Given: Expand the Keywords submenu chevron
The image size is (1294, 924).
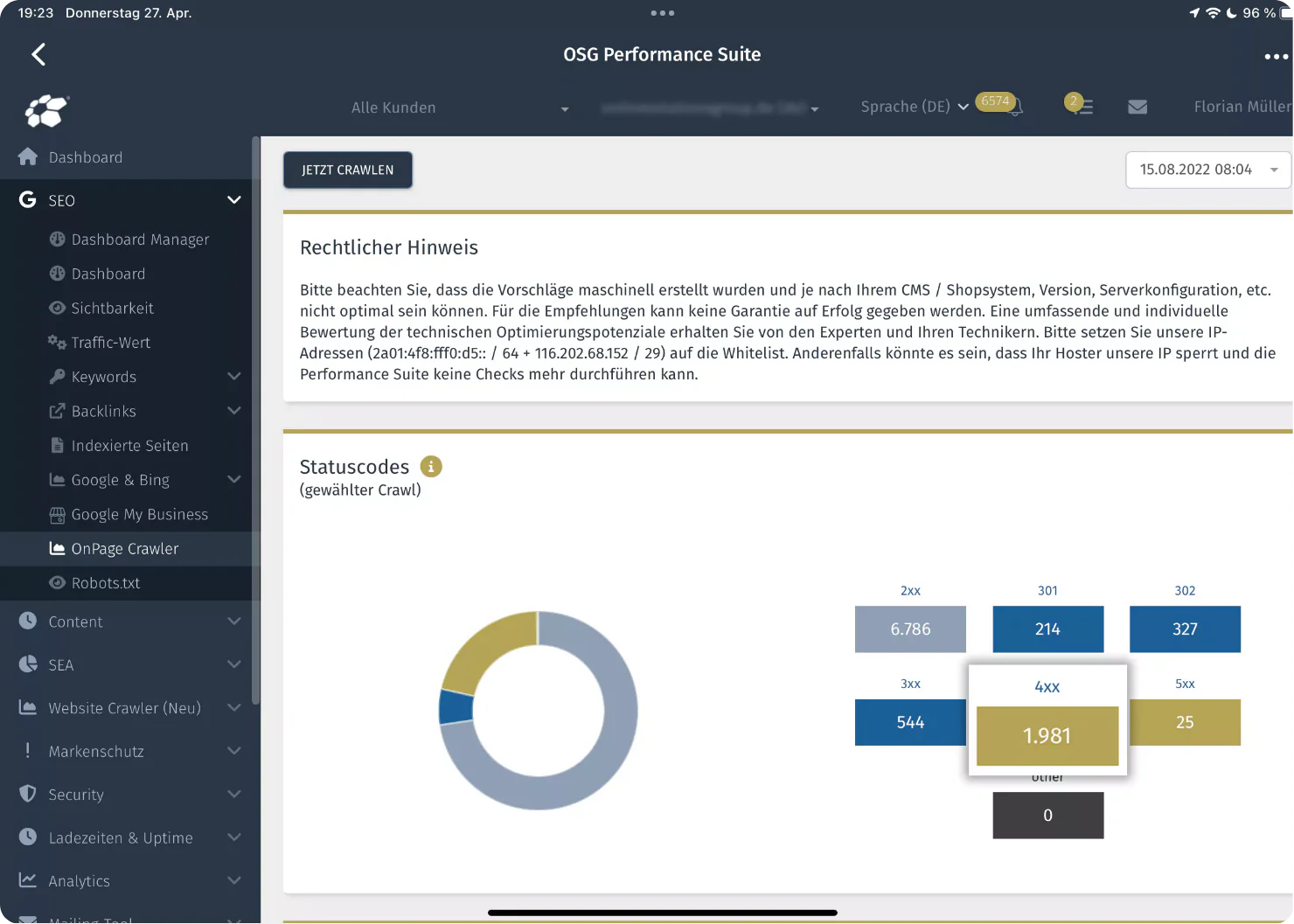Looking at the screenshot, I should 234,376.
